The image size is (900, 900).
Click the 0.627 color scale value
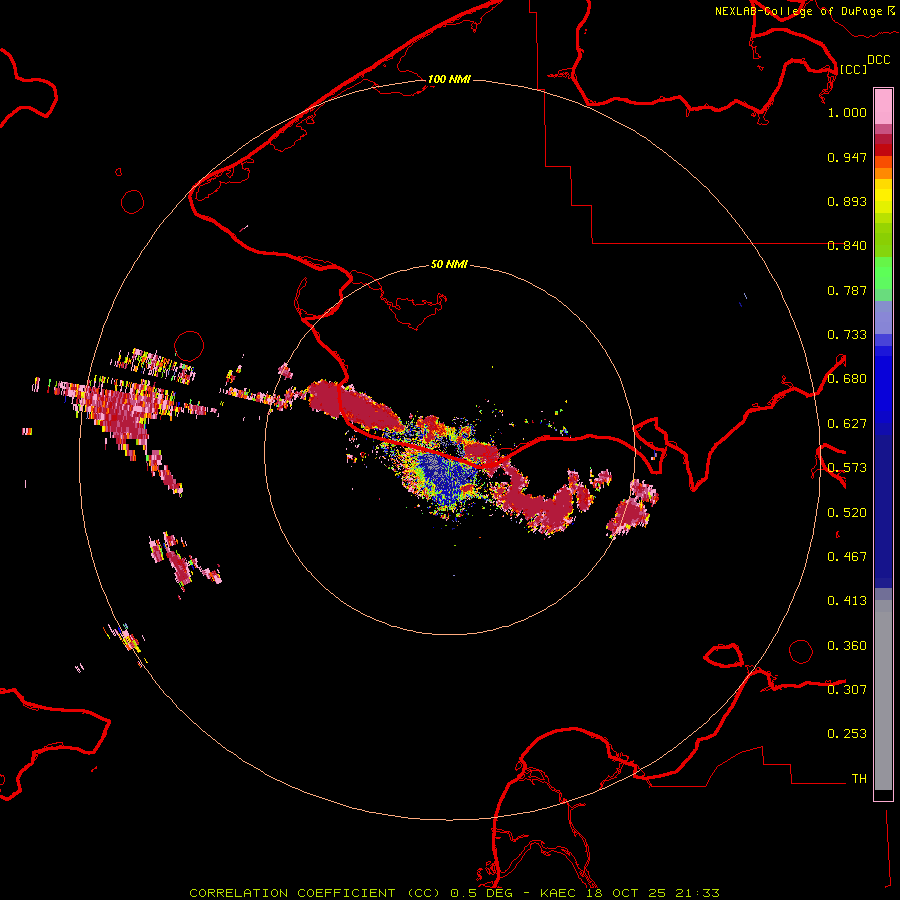847,424
